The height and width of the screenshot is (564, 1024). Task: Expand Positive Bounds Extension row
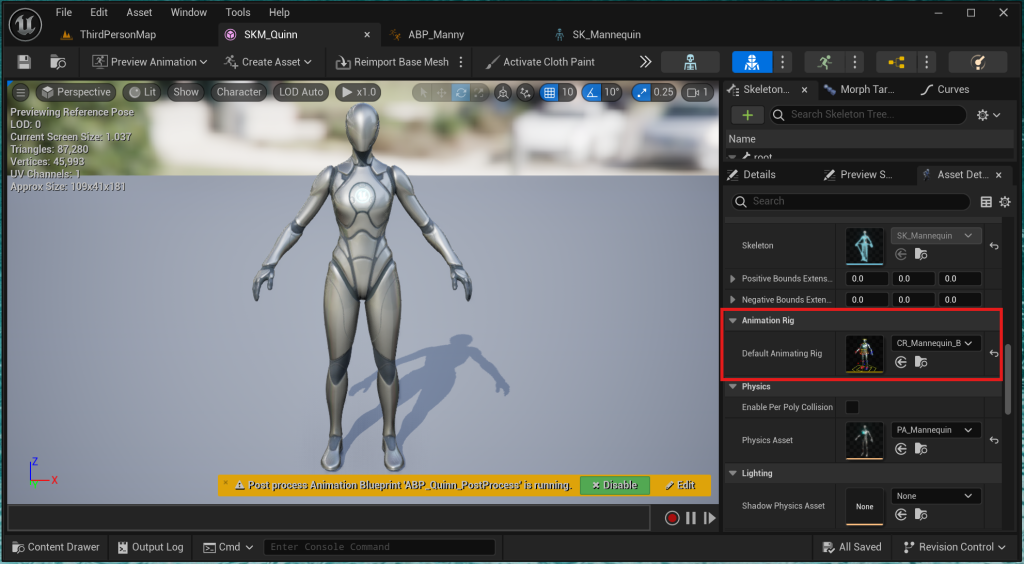click(733, 279)
